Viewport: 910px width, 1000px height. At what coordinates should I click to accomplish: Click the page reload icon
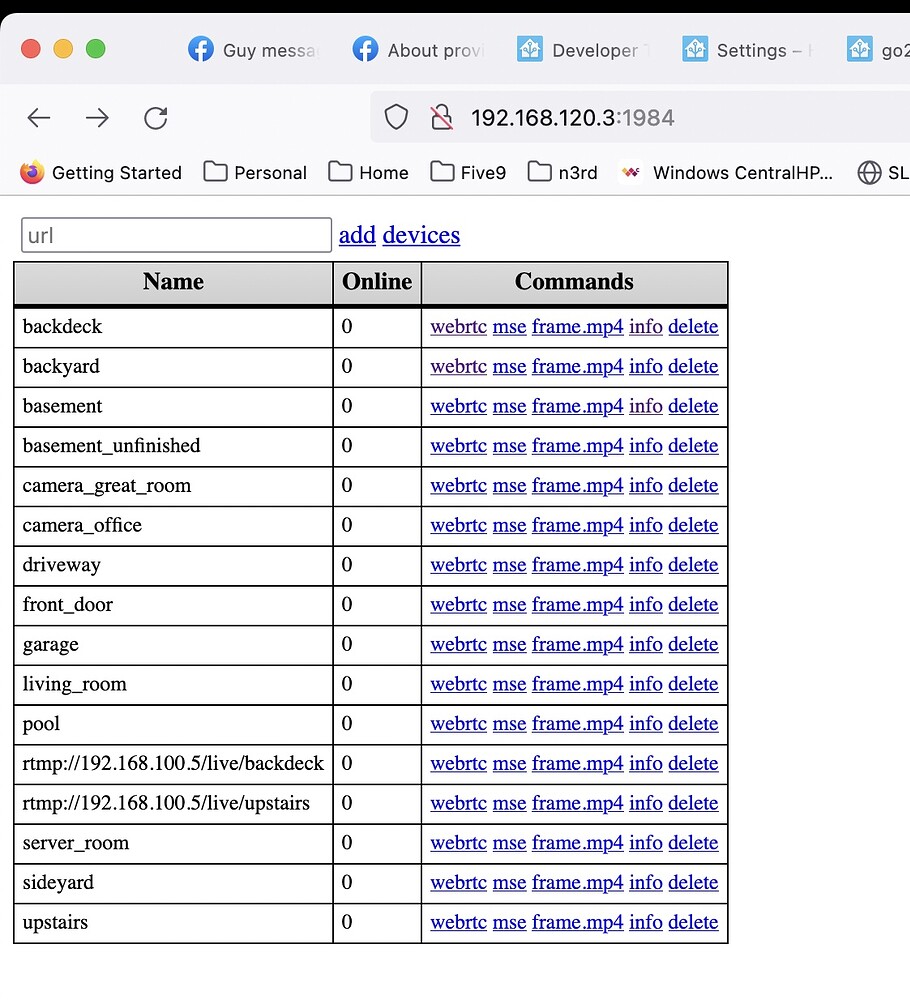(155, 117)
